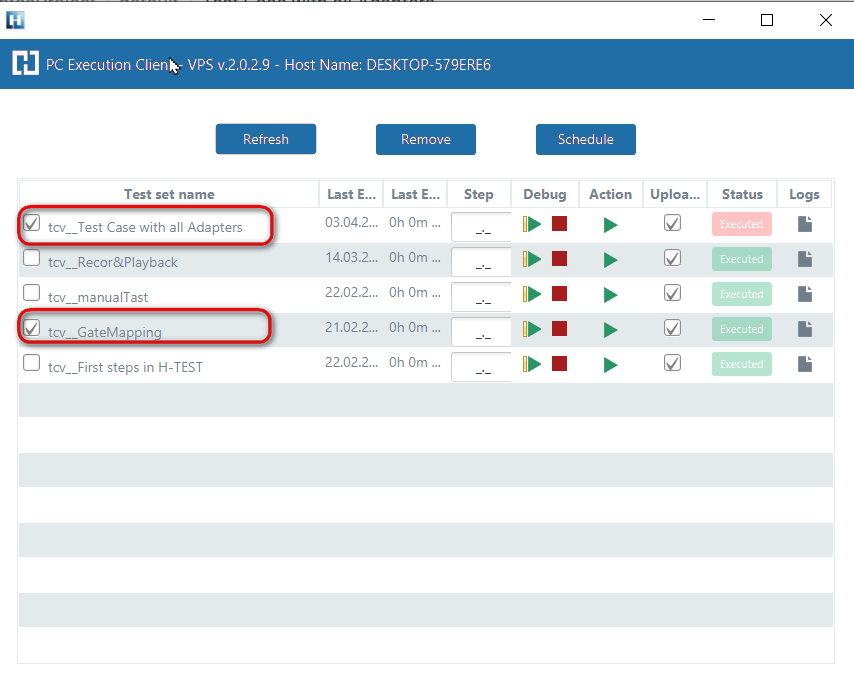Play action for tcv__First steps in H-TEST
The image size is (854, 684).
[610, 365]
